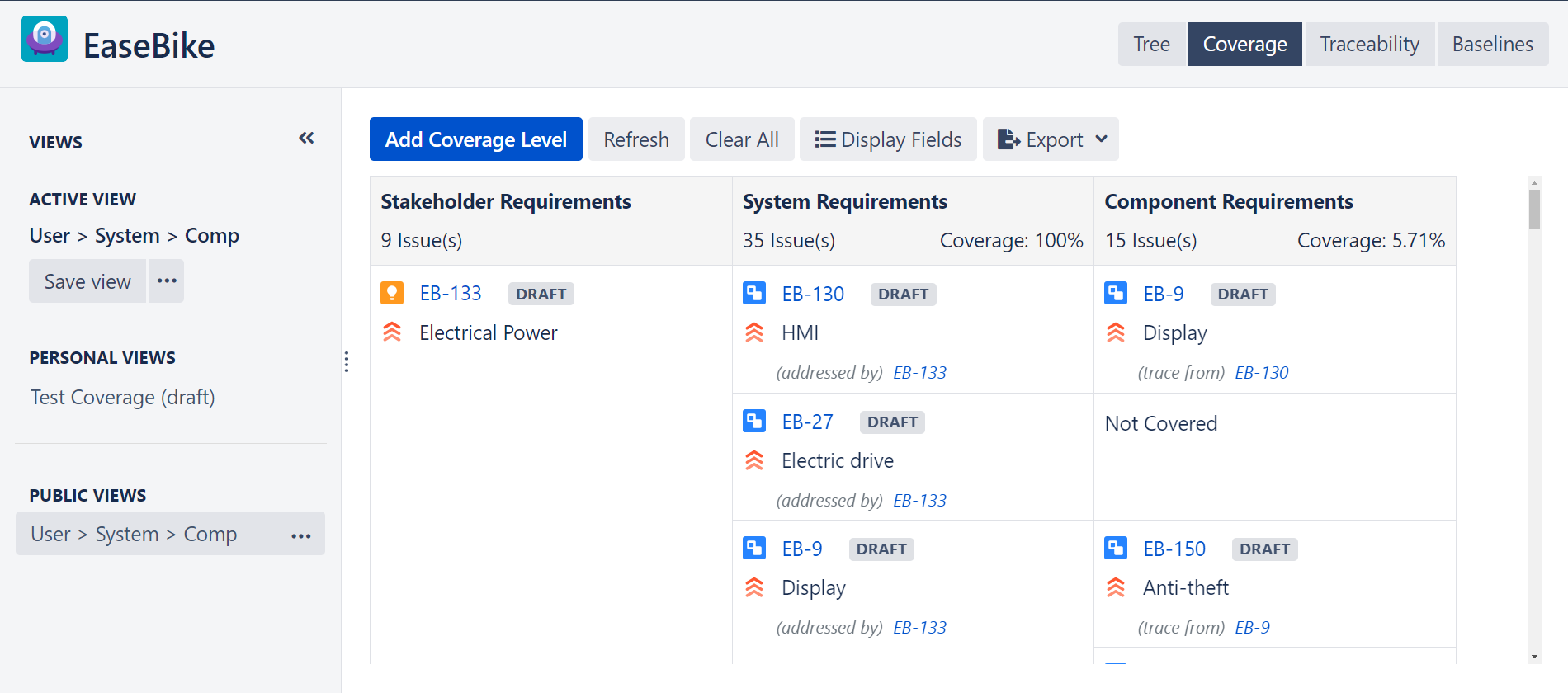The height and width of the screenshot is (693, 1568).
Task: Open EB-9 link in Component Requirements column
Action: (1164, 294)
